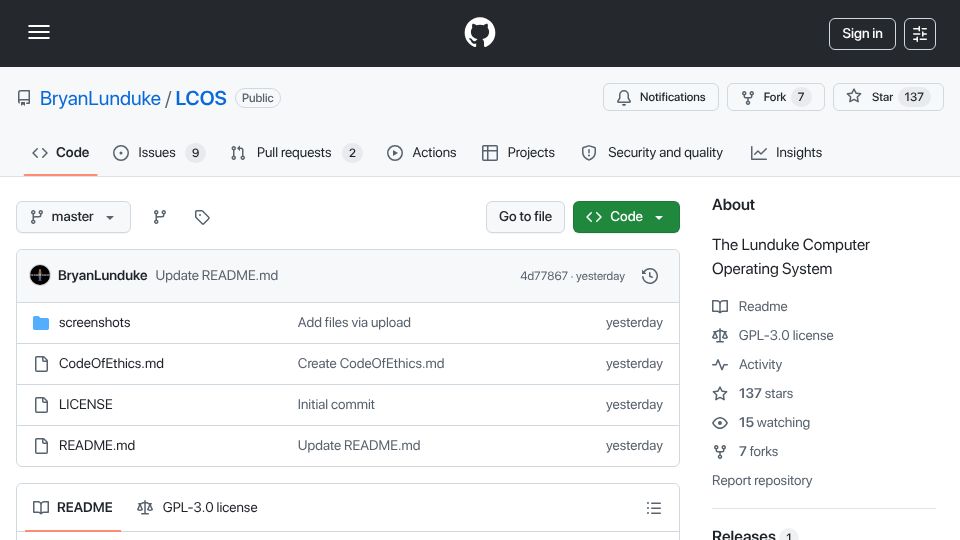Open the CodeOfEthics.md file
Screen dimensions: 960x540
click(x=111, y=364)
